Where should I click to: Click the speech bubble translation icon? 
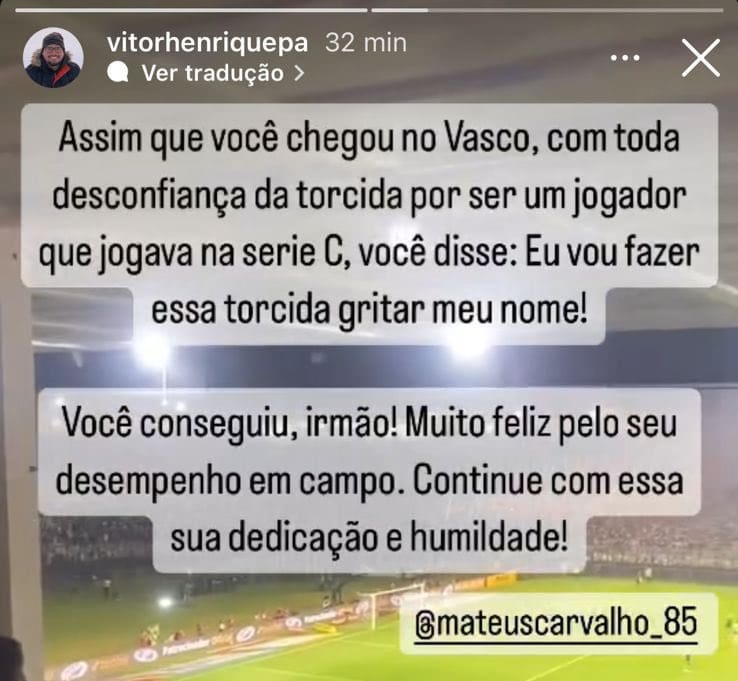point(118,73)
